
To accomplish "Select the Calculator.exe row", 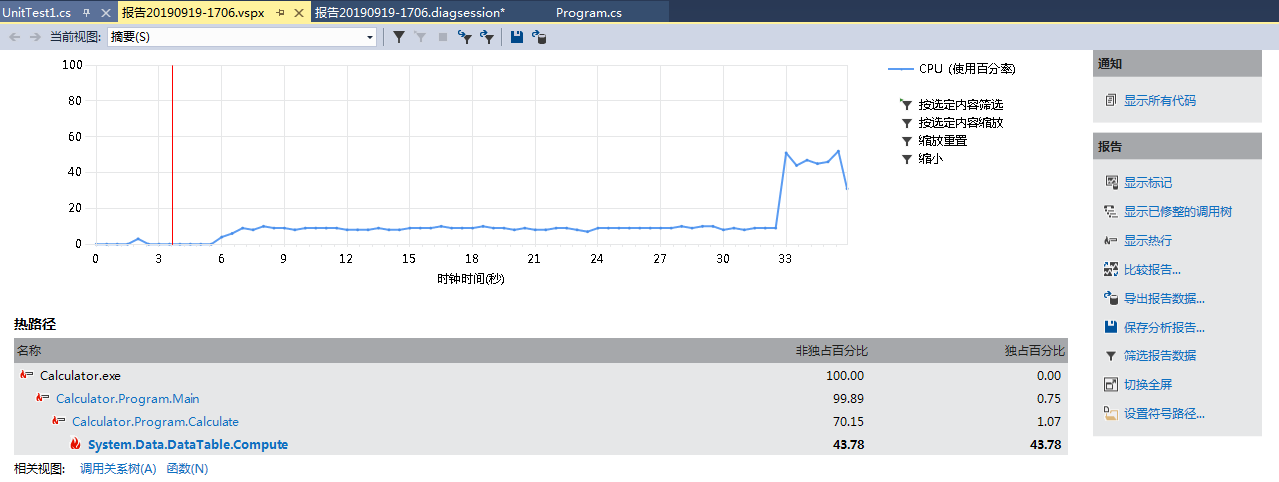I will click(541, 376).
